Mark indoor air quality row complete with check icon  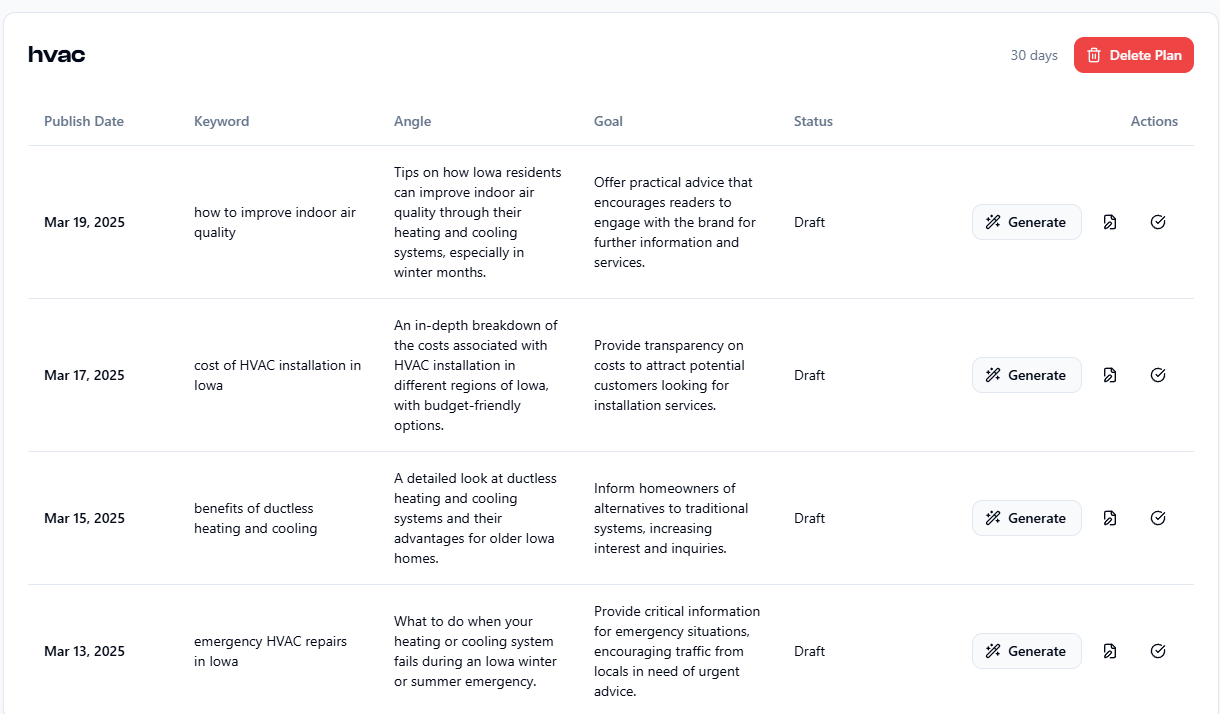click(1158, 222)
